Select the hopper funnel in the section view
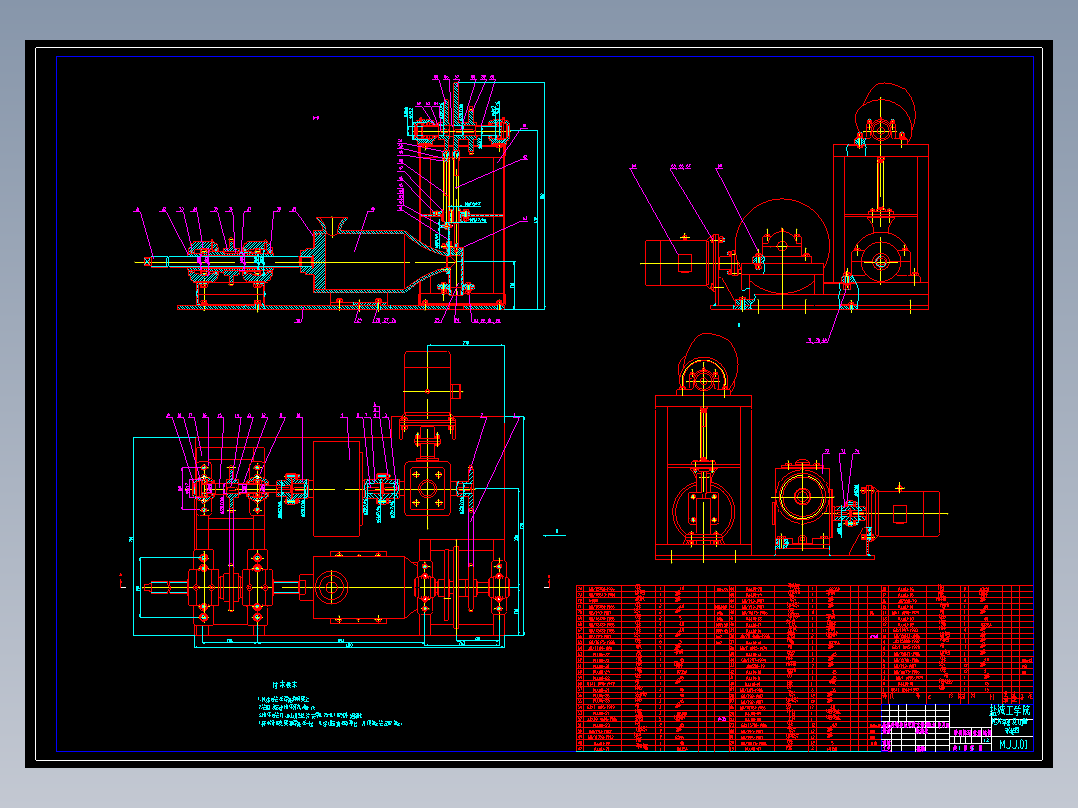This screenshot has width=1078, height=808. click(x=332, y=225)
